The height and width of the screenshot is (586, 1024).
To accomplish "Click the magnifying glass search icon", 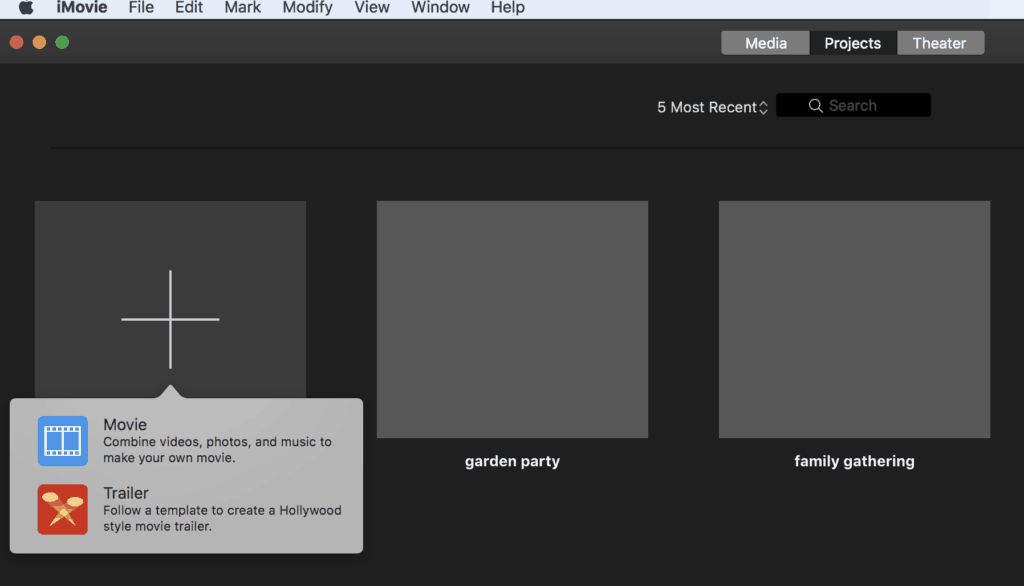I will [816, 106].
